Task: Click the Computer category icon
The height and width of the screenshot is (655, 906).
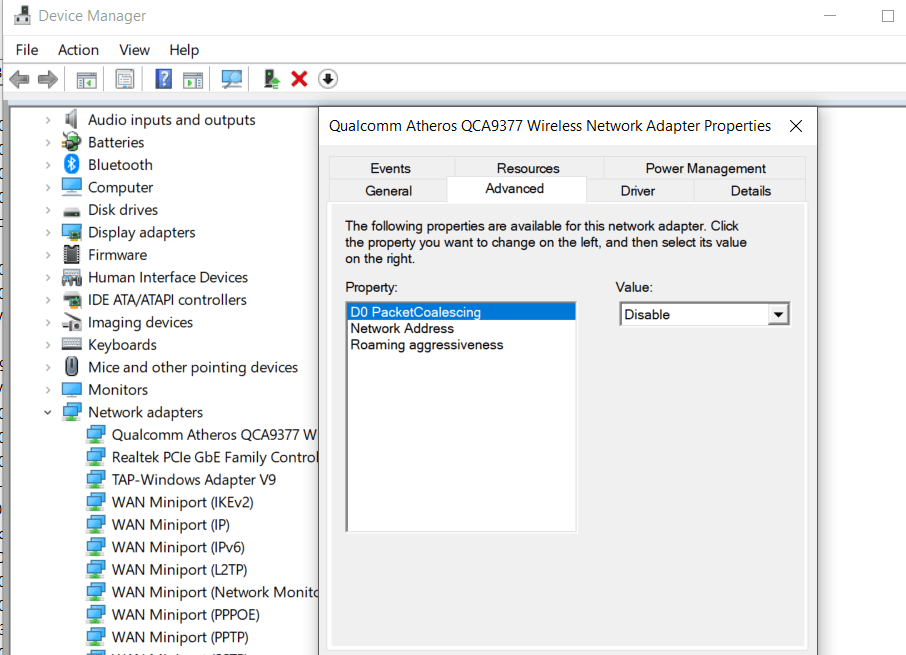Action: pos(72,187)
